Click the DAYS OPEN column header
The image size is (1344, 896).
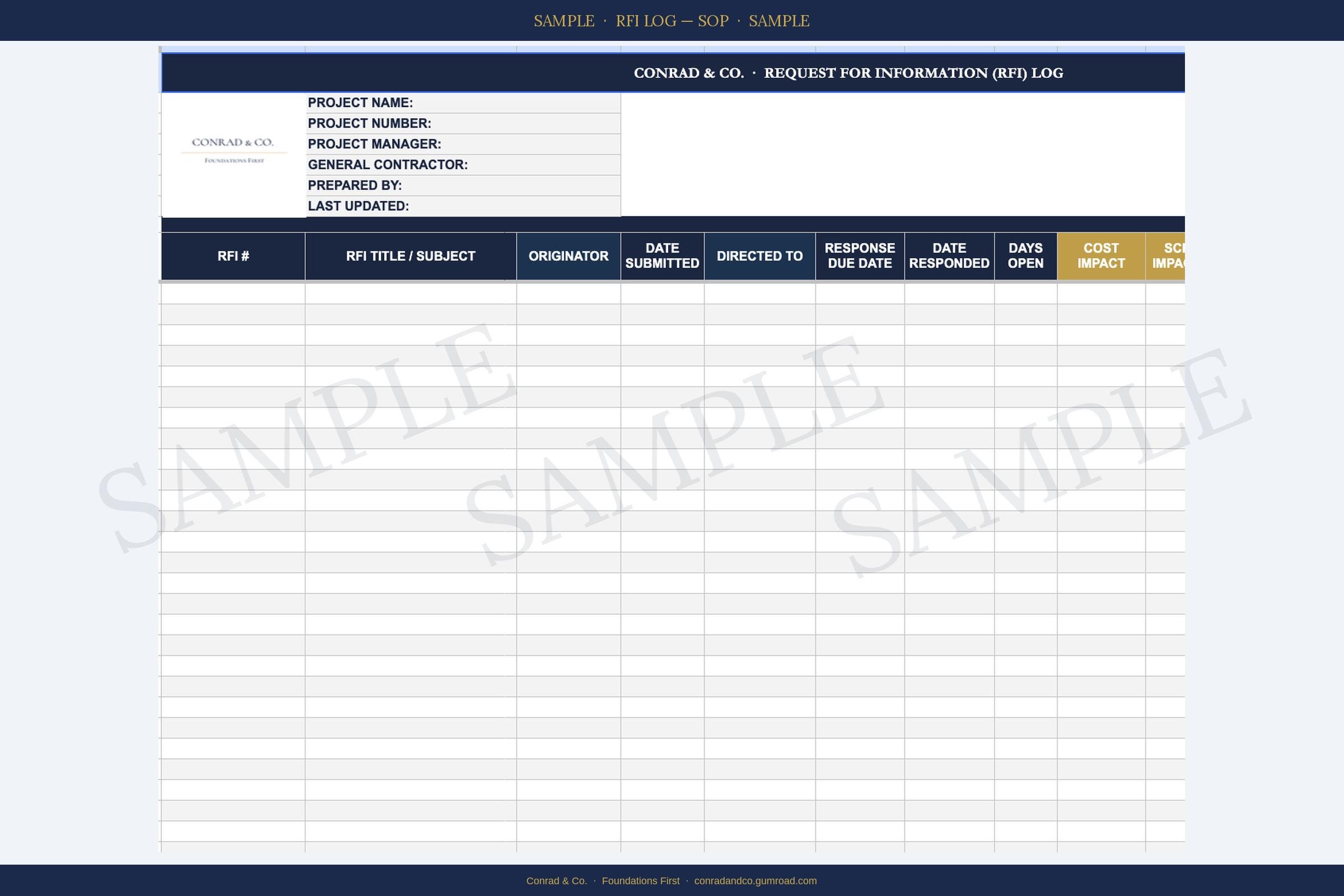point(1026,256)
